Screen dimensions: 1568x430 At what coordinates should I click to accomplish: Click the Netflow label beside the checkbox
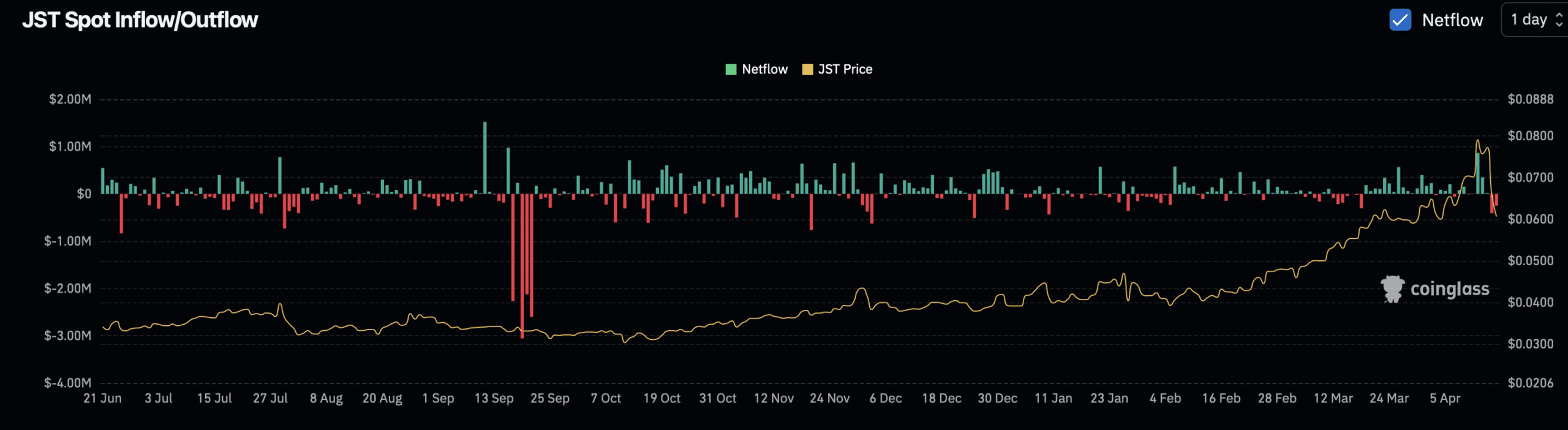1452,20
